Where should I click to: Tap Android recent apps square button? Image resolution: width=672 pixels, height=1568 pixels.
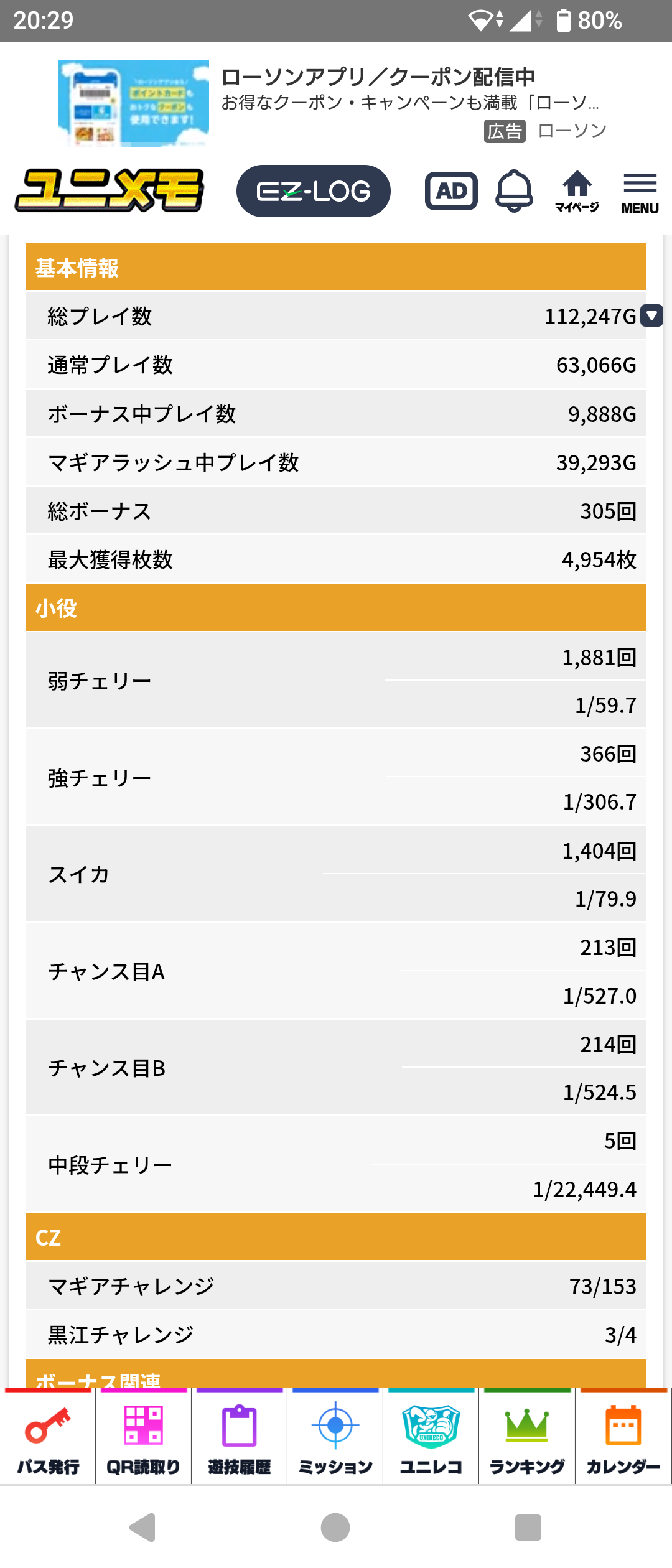coord(528,1527)
